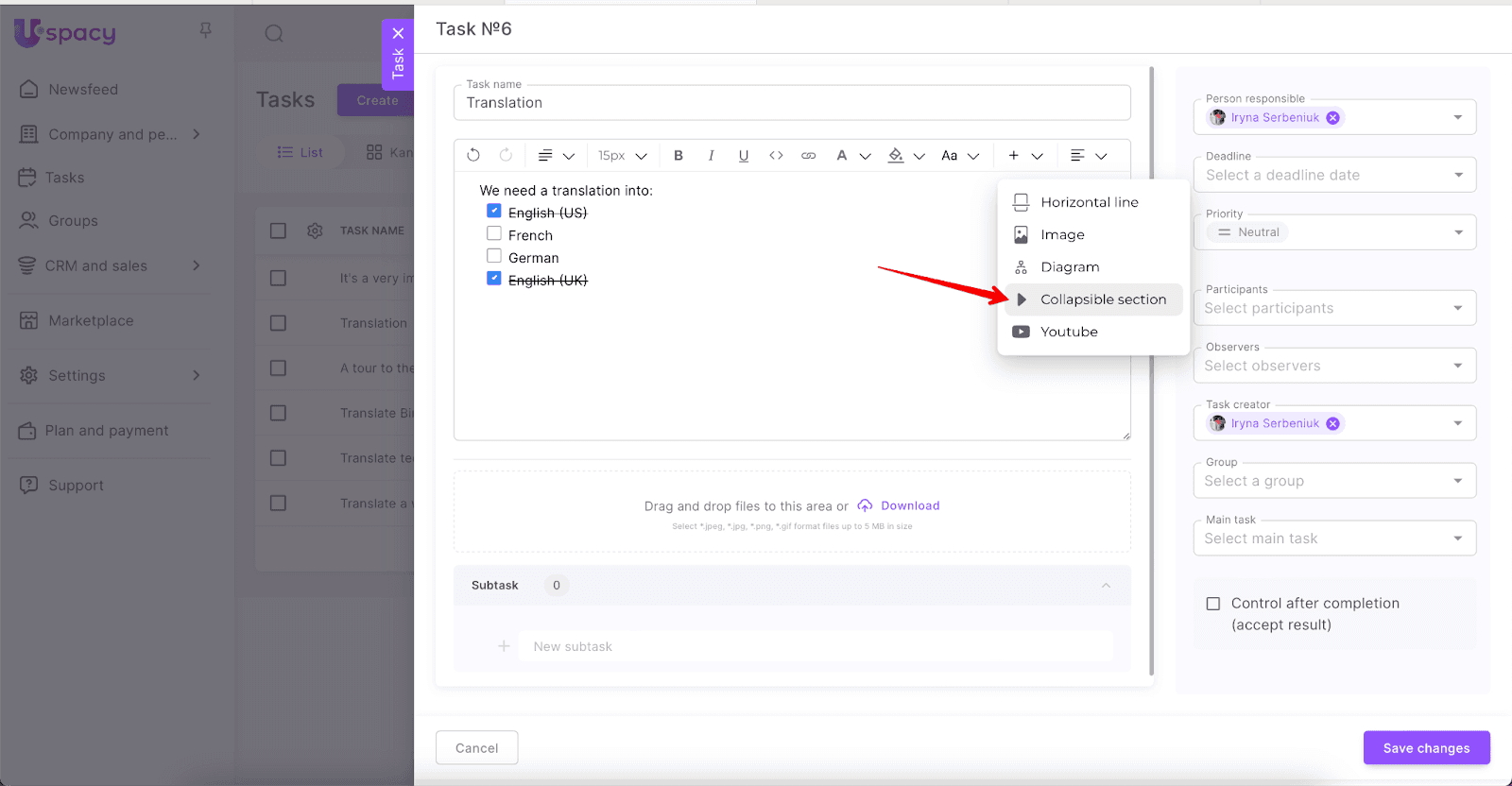Image resolution: width=1512 pixels, height=786 pixels.
Task: Remove Iryna Serbeniuk from Person responsible
Action: coord(1332,118)
